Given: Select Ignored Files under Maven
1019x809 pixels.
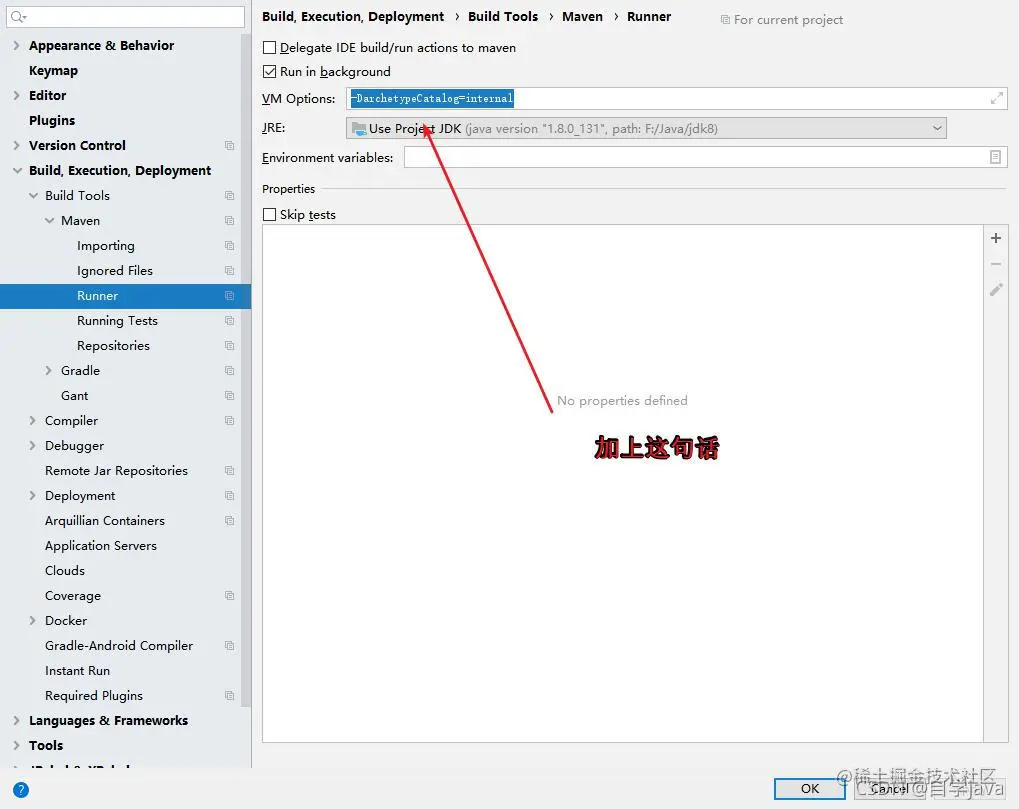Looking at the screenshot, I should point(115,270).
